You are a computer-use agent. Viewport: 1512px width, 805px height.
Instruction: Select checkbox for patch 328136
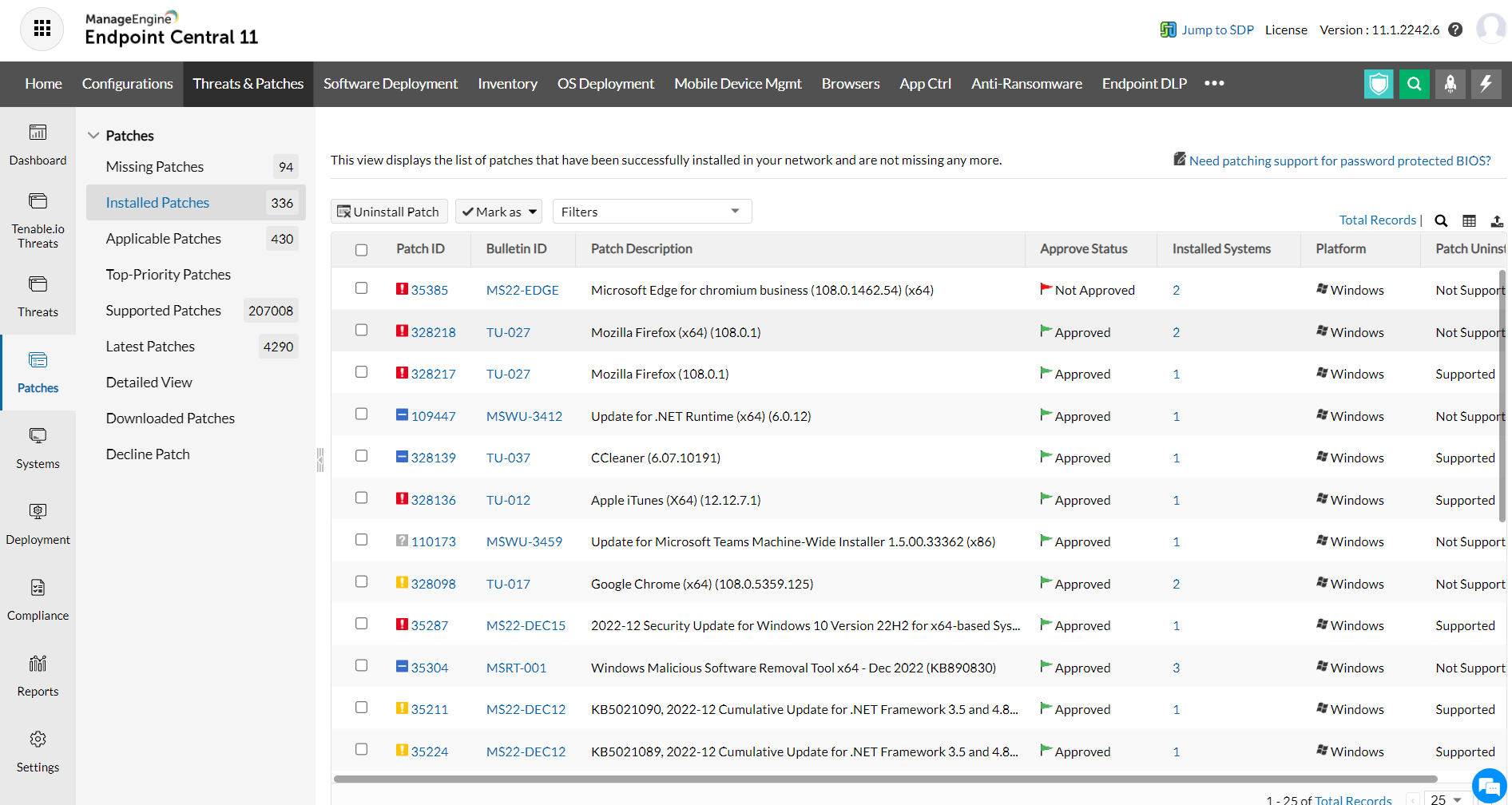tap(361, 498)
